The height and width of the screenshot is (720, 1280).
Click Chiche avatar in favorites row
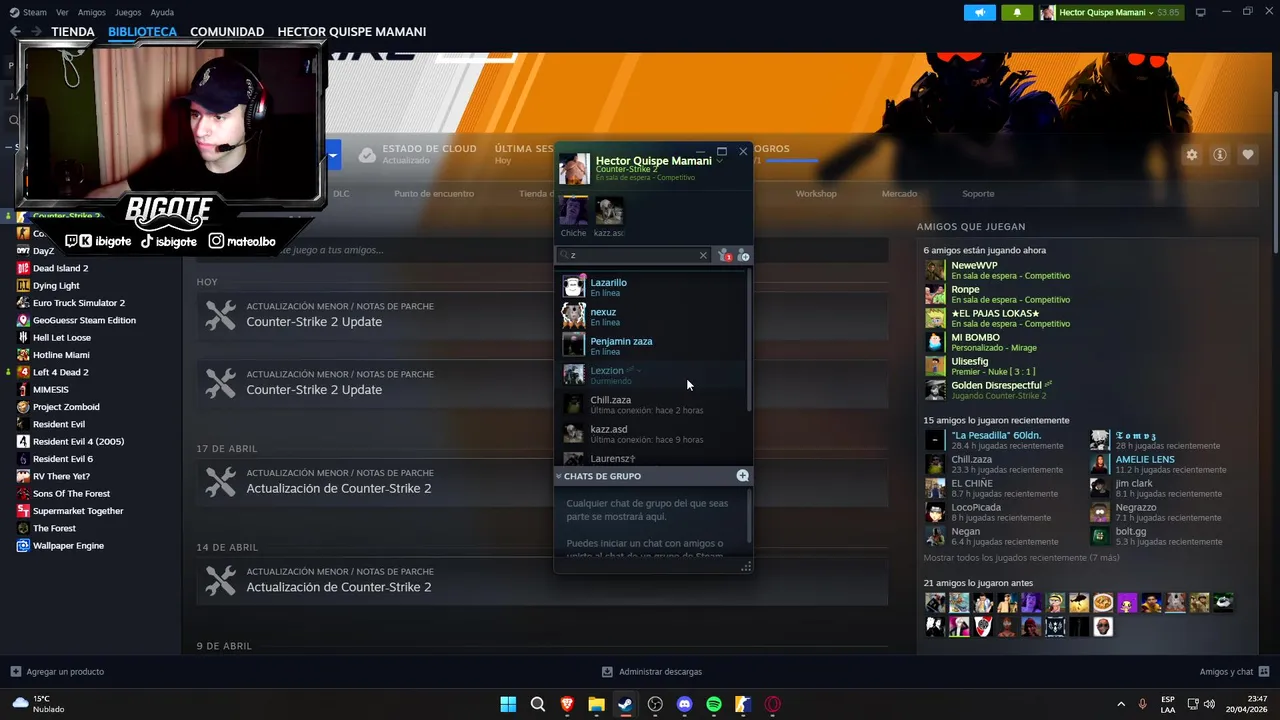[574, 211]
